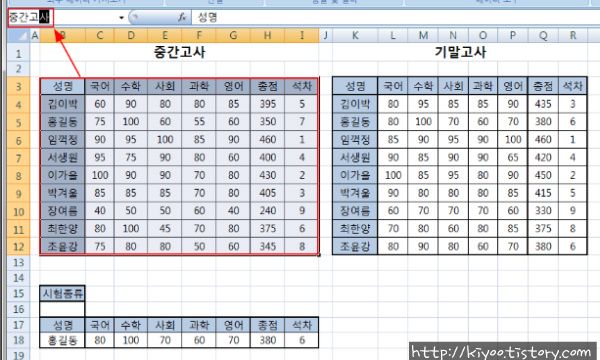Select row 18 header
600x360 pixels.
(x=18, y=340)
